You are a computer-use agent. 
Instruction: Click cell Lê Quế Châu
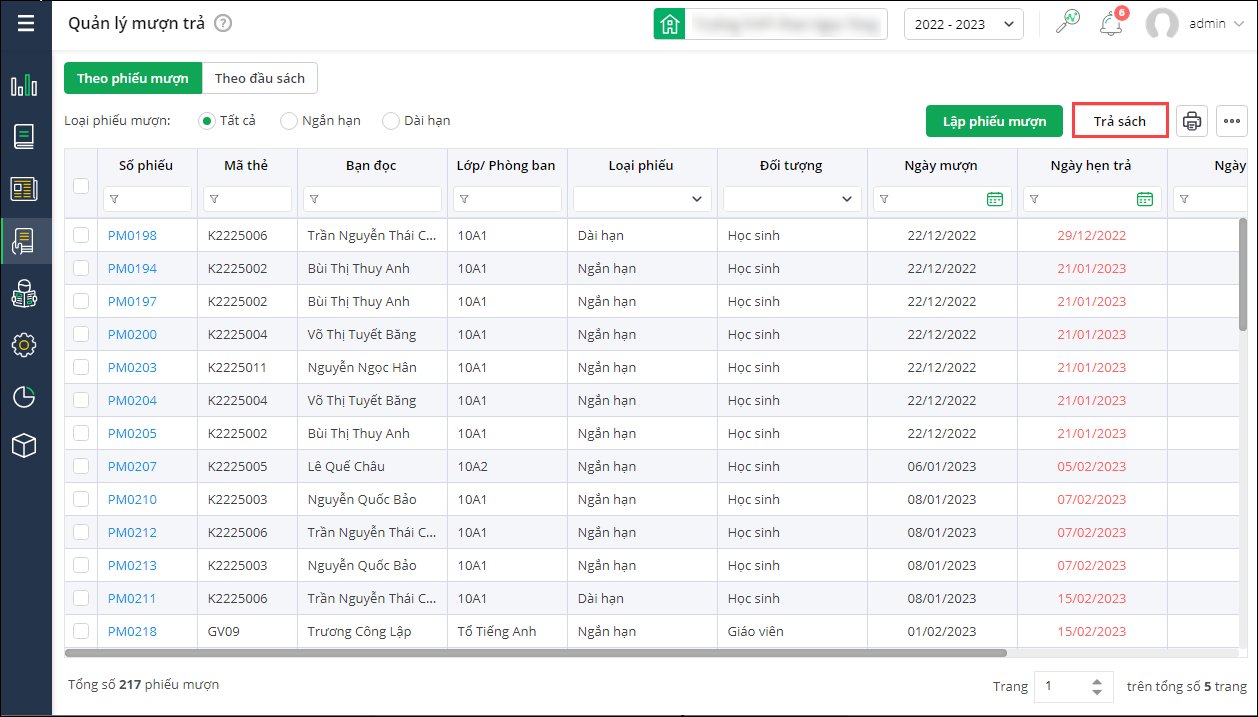tap(346, 466)
